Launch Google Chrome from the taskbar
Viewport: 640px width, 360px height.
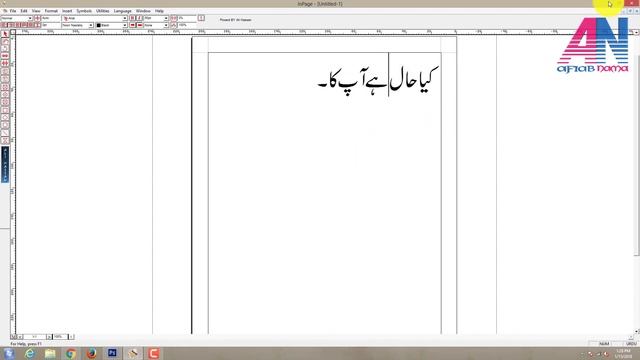click(71, 353)
